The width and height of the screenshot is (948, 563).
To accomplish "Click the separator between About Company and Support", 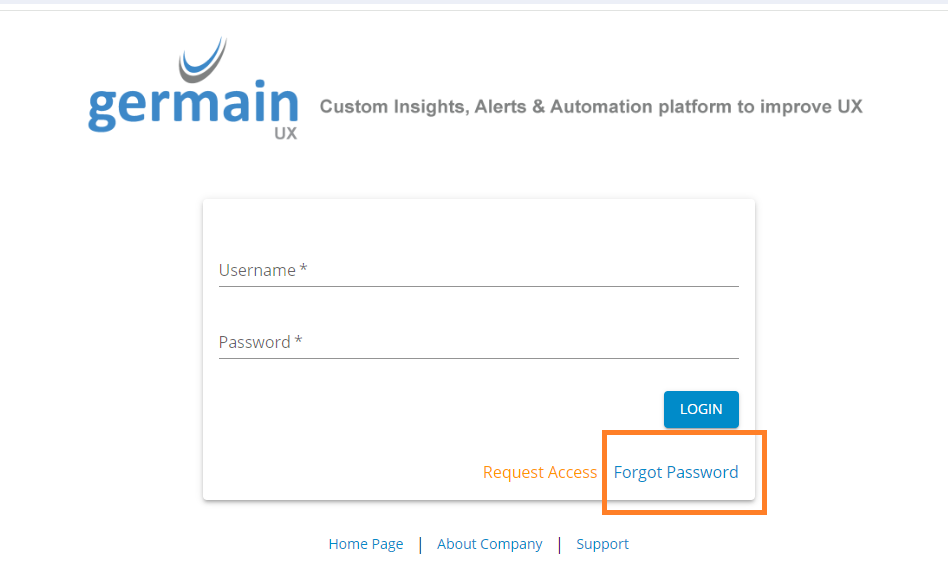I will [x=559, y=544].
